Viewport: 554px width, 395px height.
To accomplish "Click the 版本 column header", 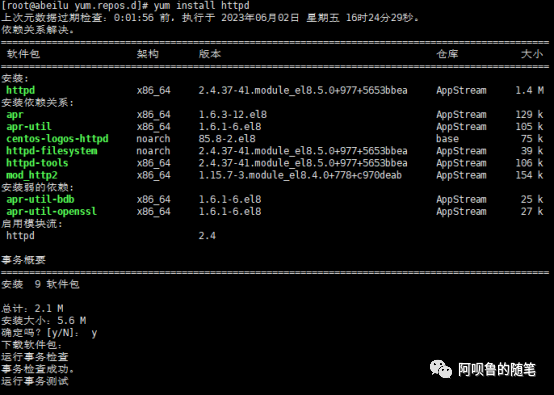I will [210, 54].
